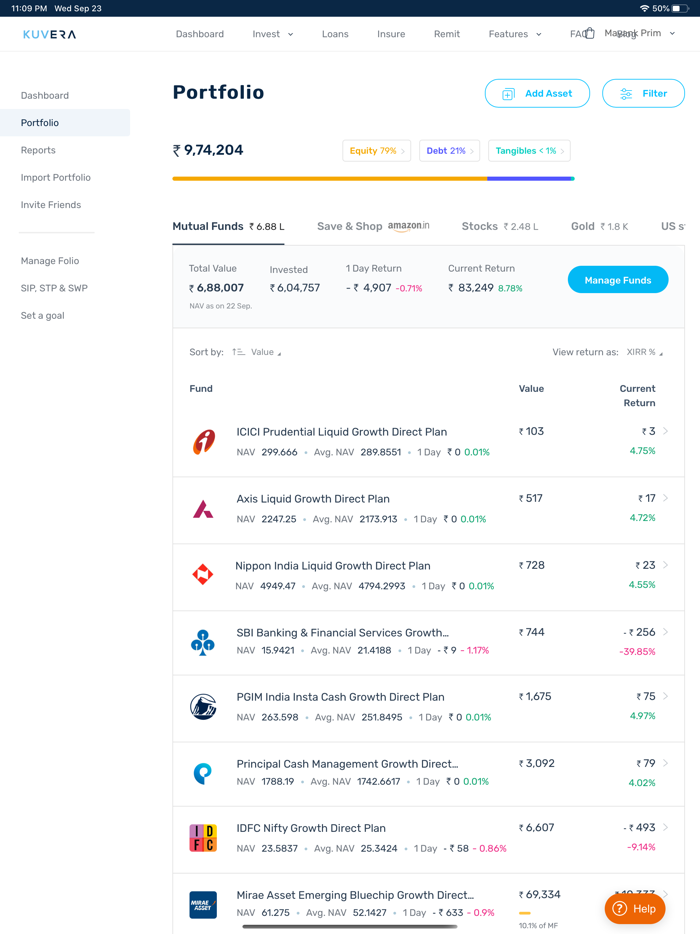Expand PGIM India Insta Cash row chevron
This screenshot has width=700, height=934.
[665, 696]
